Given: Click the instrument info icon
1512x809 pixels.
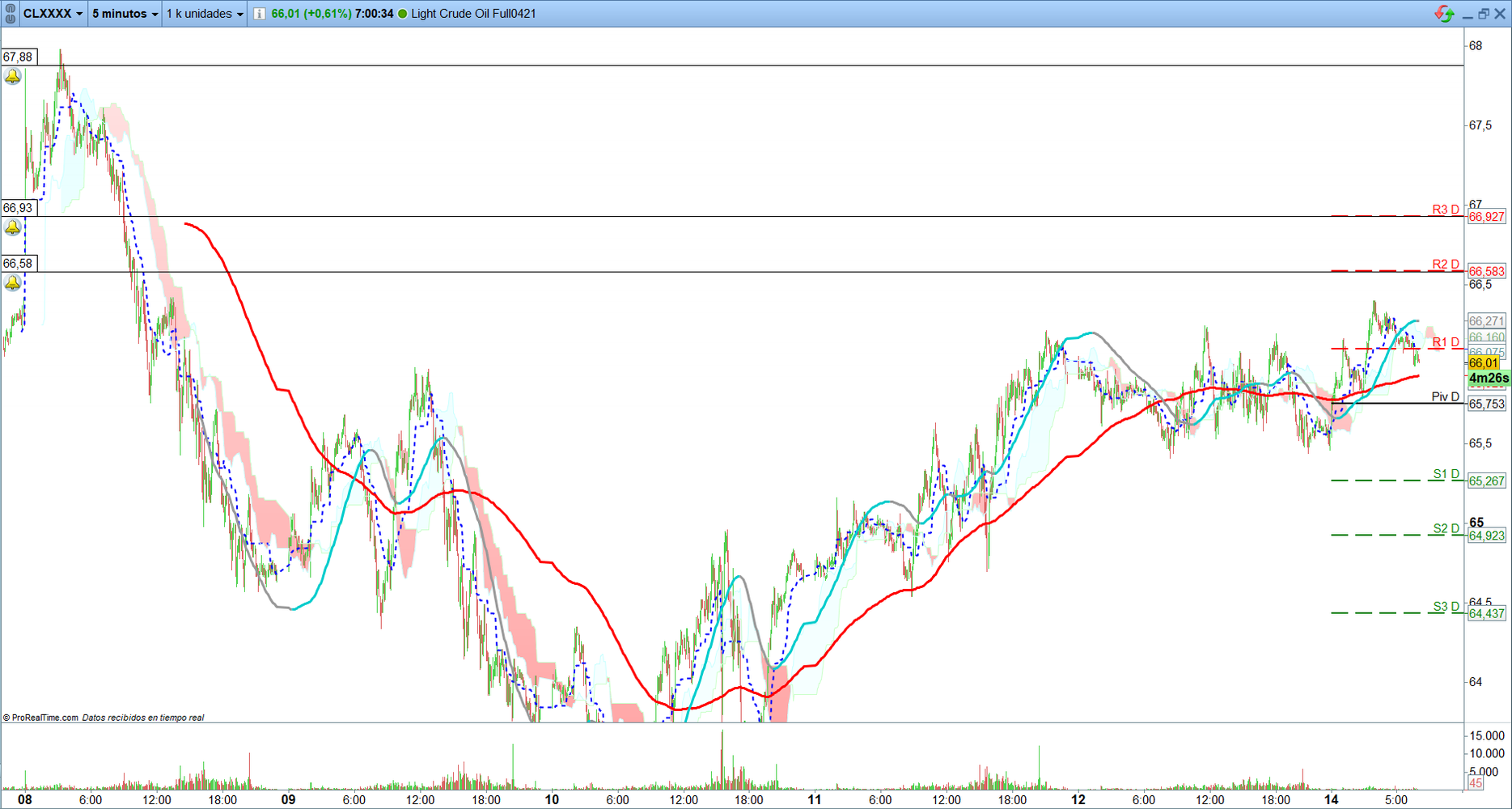Looking at the screenshot, I should (x=259, y=14).
